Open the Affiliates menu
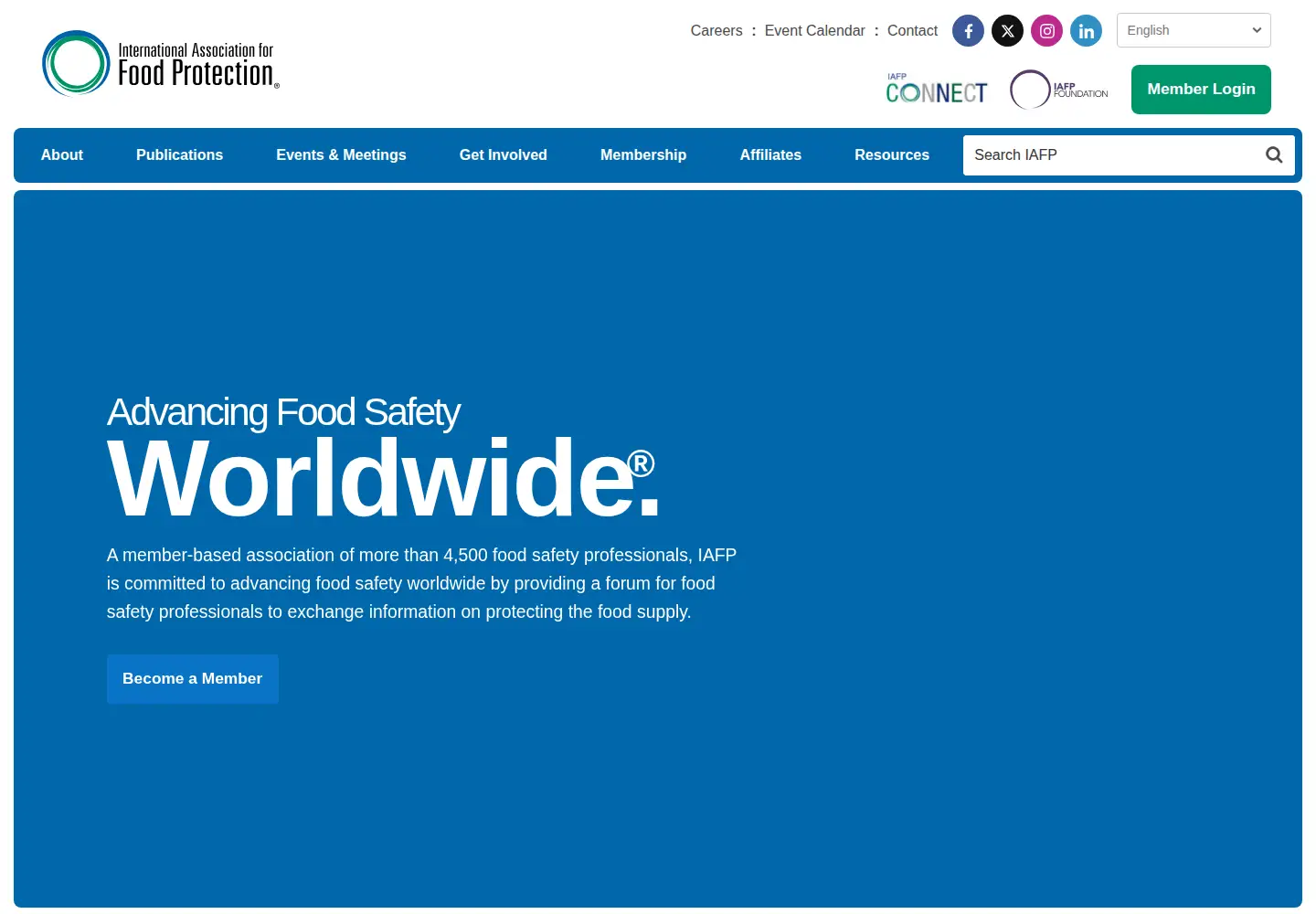The width and height of the screenshot is (1316, 914). [x=770, y=155]
